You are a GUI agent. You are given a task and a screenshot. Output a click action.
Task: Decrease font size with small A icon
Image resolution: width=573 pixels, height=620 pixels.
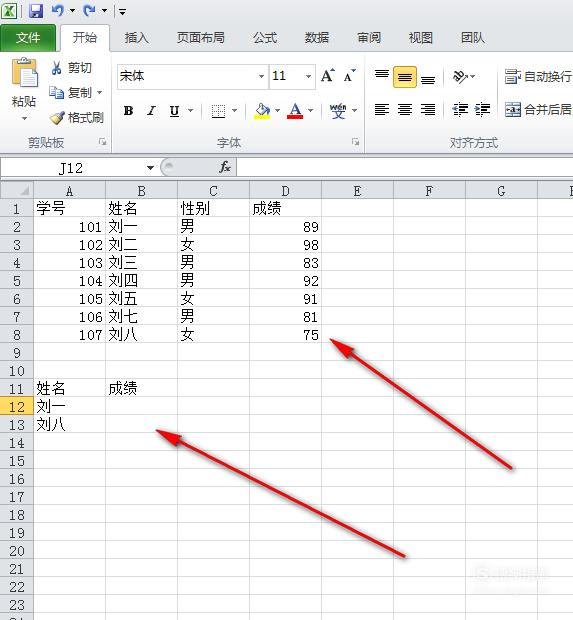click(349, 76)
